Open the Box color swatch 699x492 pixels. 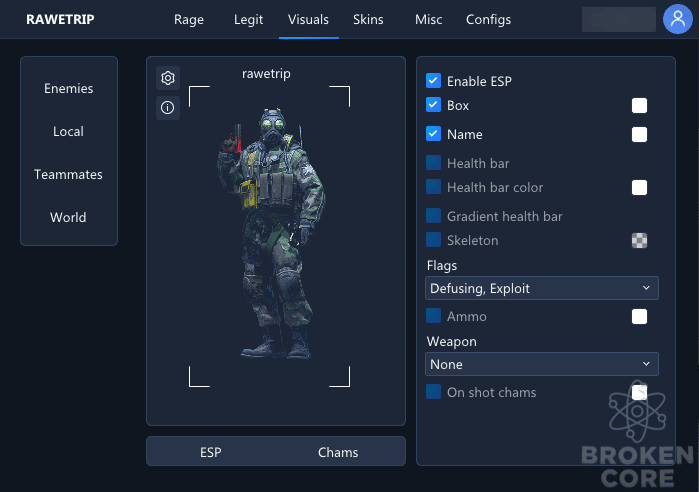639,106
